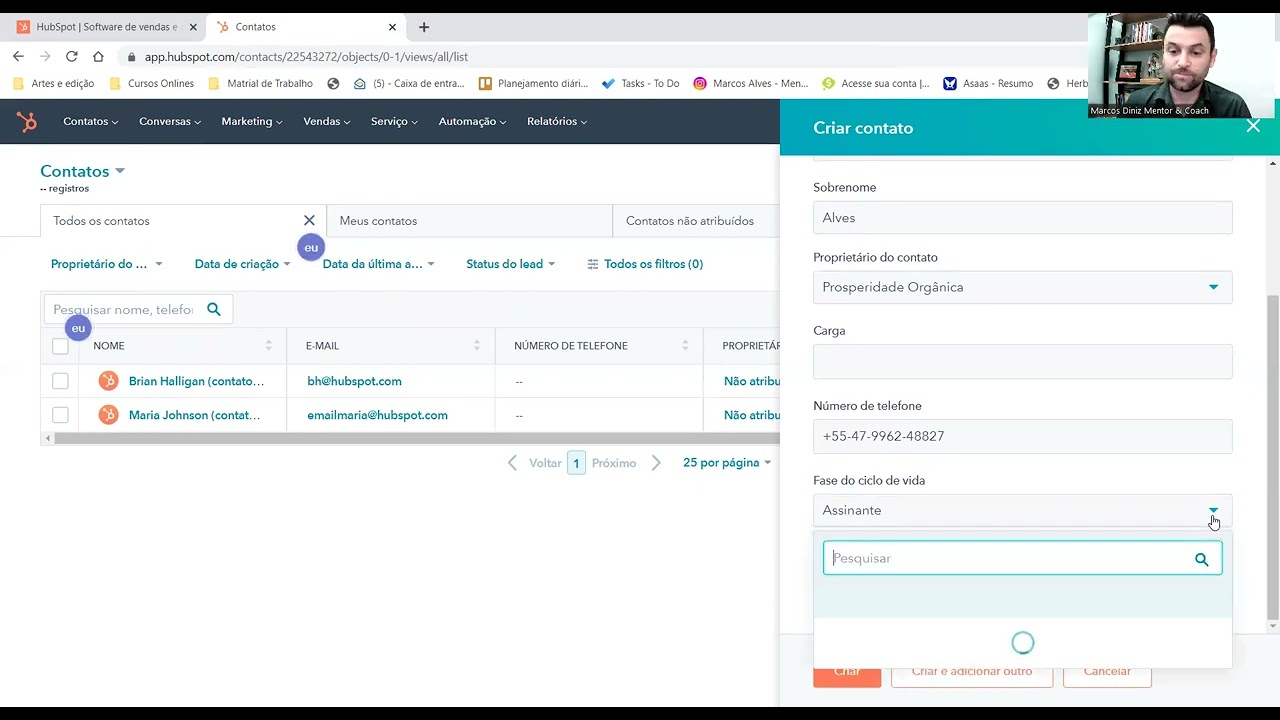The image size is (1280, 720).
Task: Expand Marketing navigation menu
Action: [x=252, y=122]
